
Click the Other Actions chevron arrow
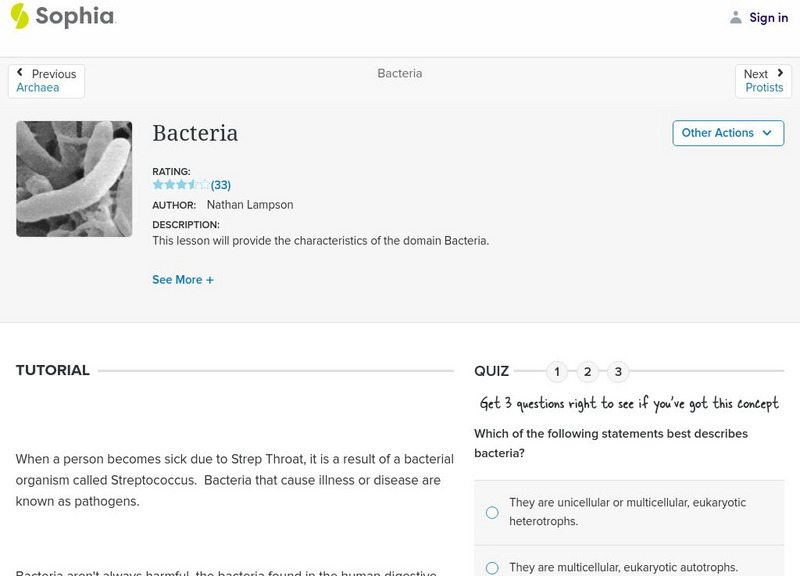(x=767, y=132)
